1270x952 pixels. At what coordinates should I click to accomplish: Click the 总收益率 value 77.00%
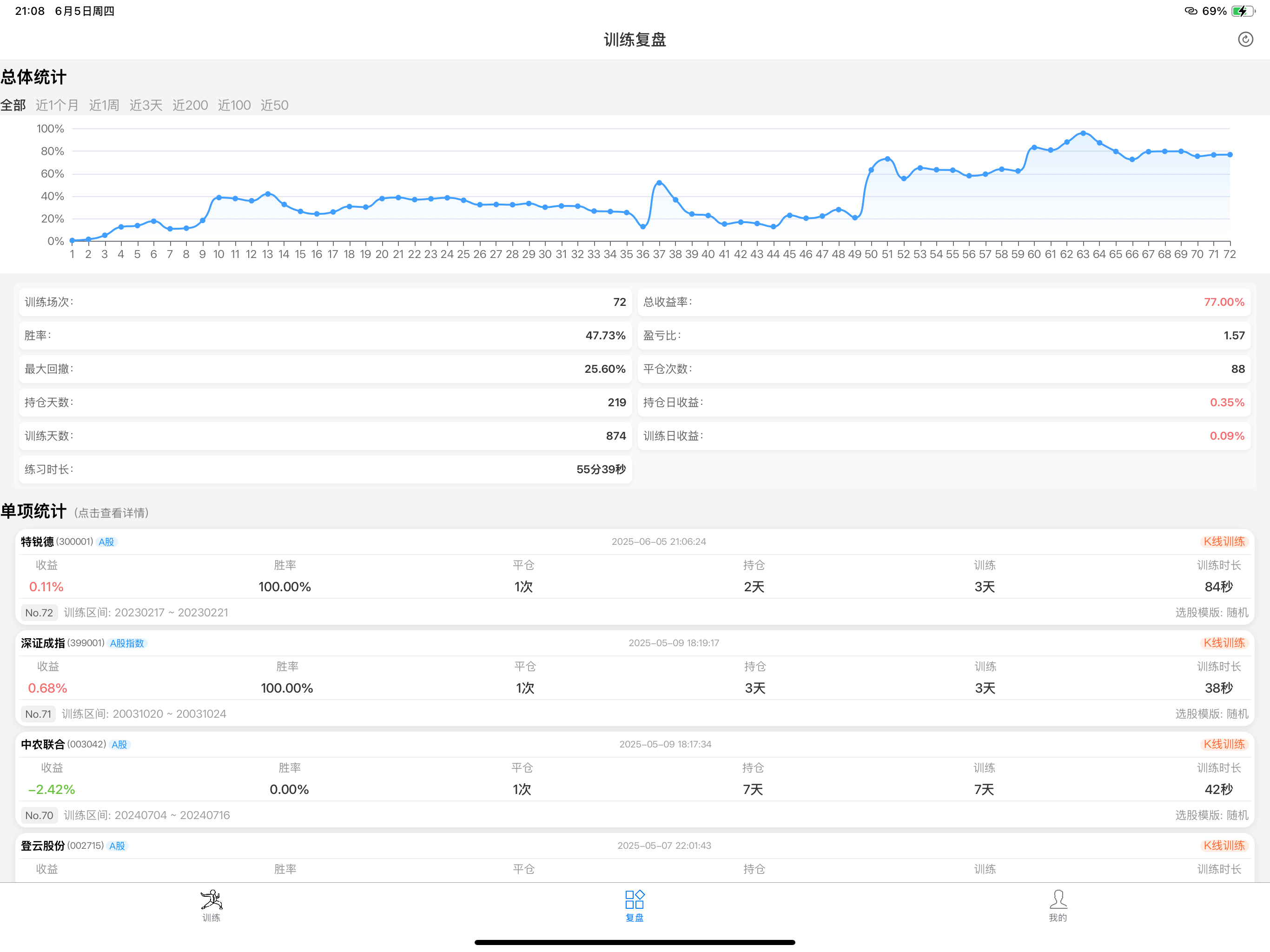[x=1224, y=302]
